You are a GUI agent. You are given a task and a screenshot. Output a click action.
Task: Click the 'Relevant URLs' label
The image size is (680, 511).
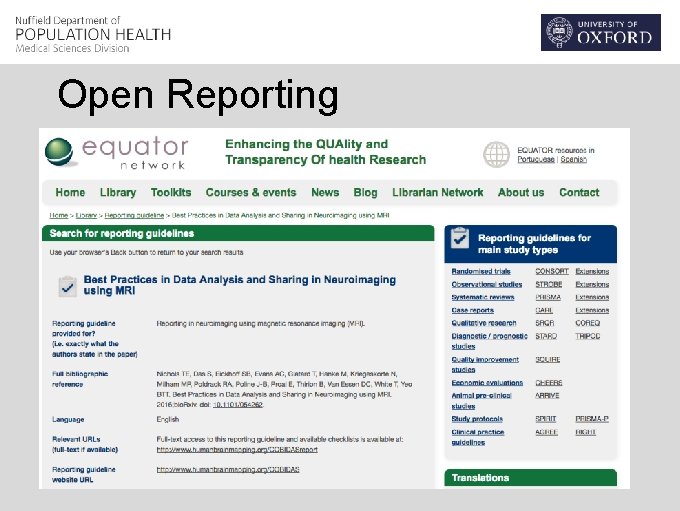coord(85,444)
